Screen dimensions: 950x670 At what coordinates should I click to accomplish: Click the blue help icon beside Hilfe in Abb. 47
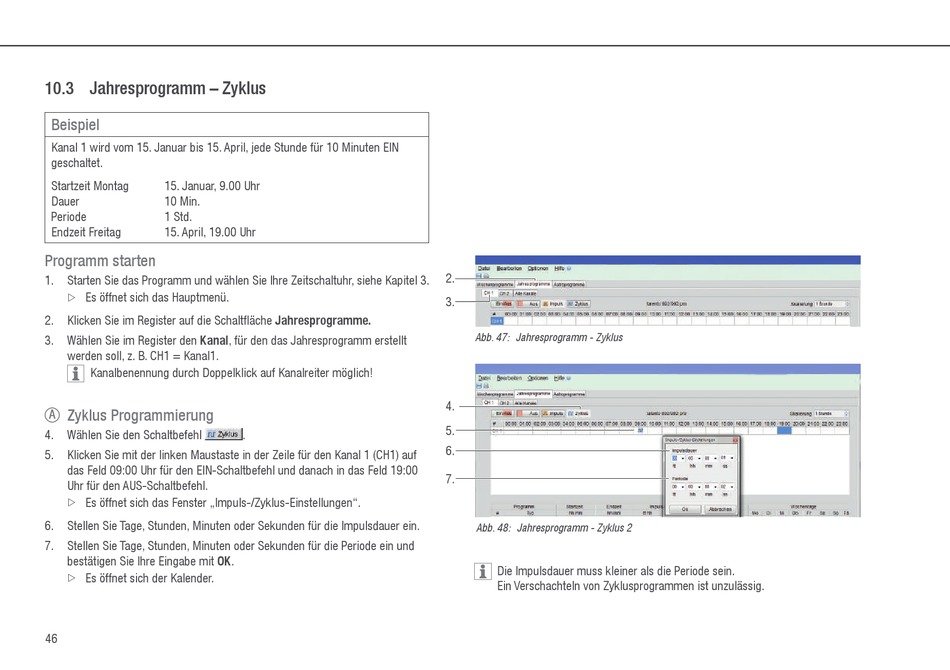(x=569, y=268)
